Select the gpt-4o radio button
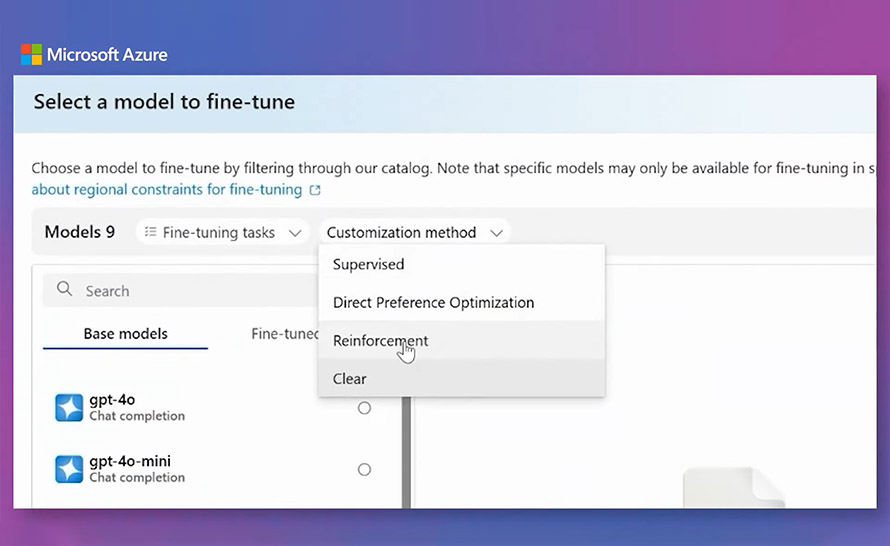Image resolution: width=890 pixels, height=546 pixels. pos(364,408)
